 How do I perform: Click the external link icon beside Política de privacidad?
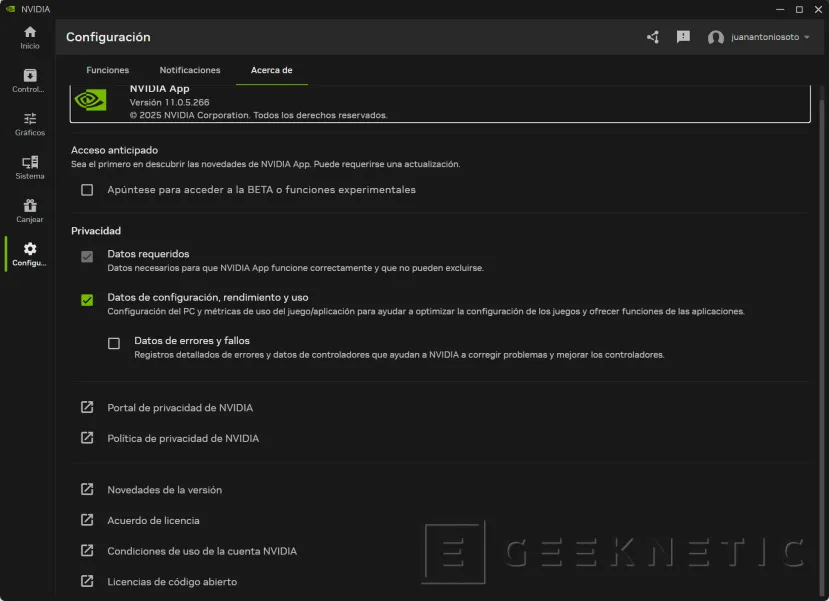[x=86, y=438]
